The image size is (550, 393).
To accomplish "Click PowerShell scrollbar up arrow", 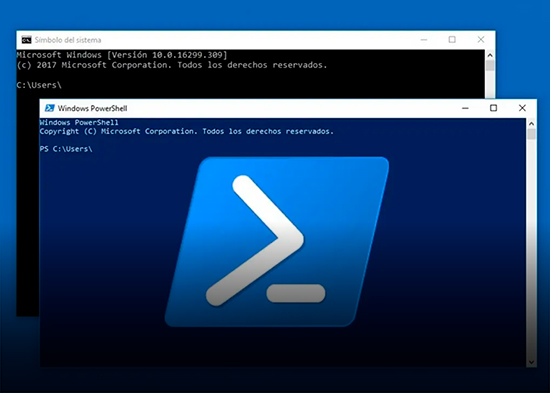I will tap(531, 124).
